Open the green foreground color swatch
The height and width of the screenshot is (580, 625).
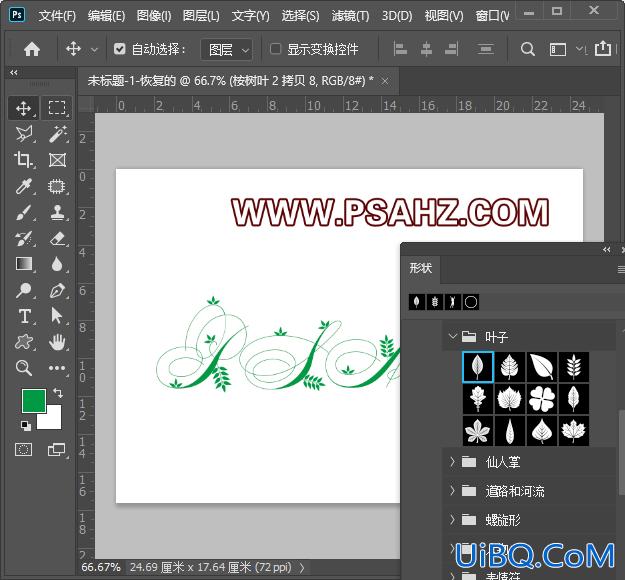33,400
